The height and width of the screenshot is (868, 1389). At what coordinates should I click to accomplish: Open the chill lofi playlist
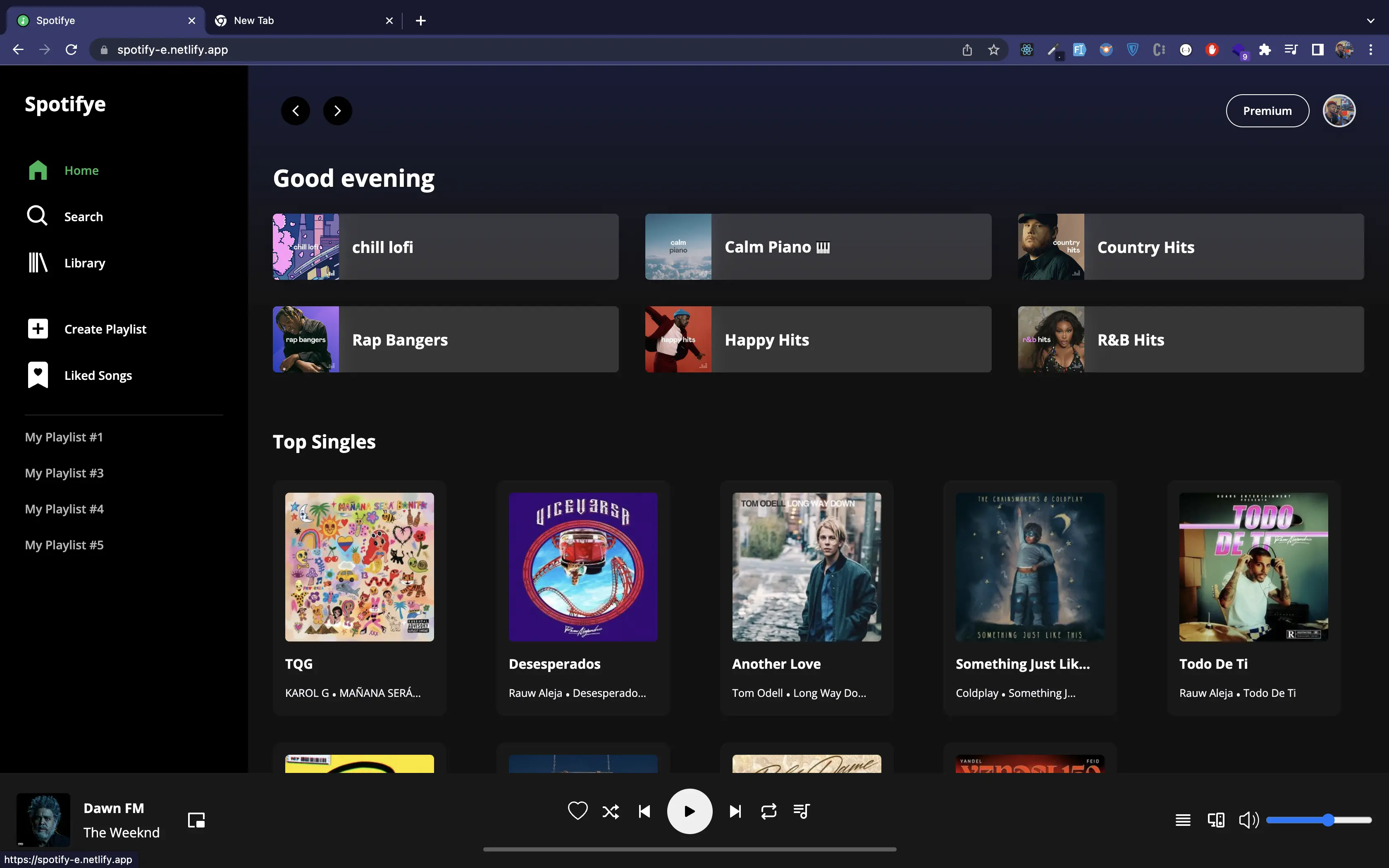[445, 247]
